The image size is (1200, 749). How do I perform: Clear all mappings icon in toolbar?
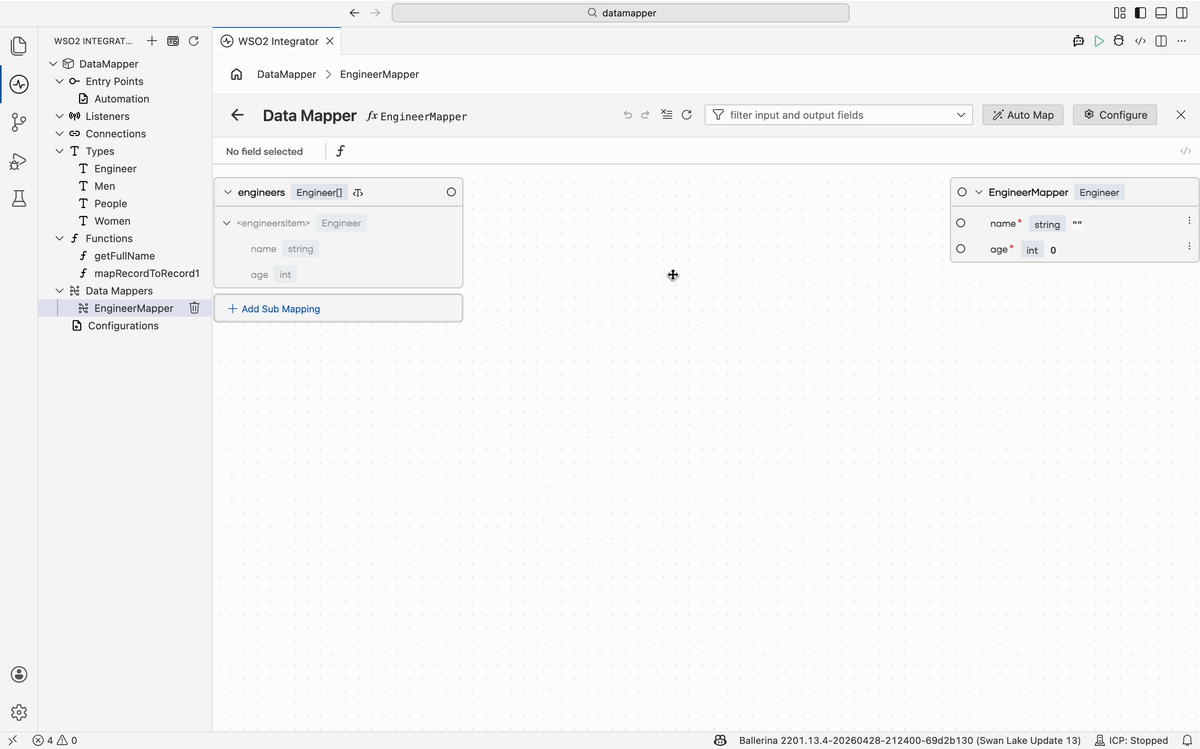pyautogui.click(x=667, y=115)
